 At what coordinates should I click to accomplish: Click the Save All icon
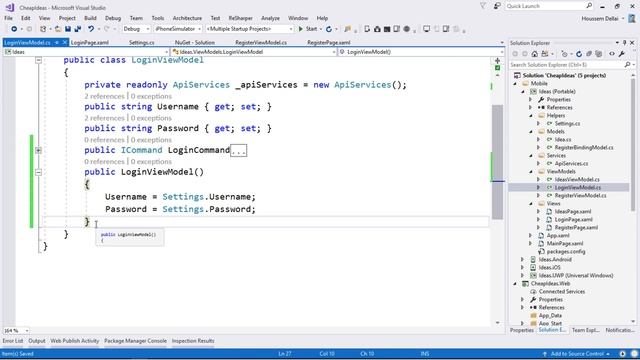(77, 29)
